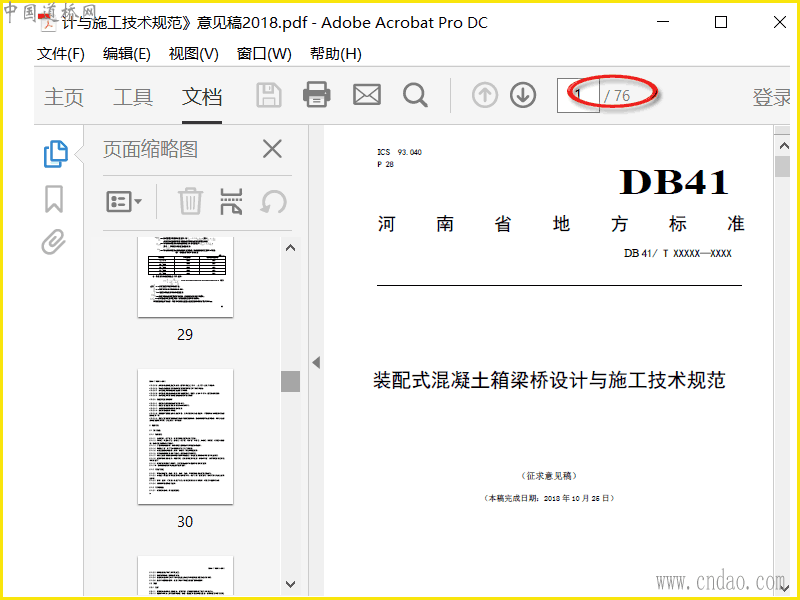
Task: Open the 编辑(E) menu
Action: [127, 54]
